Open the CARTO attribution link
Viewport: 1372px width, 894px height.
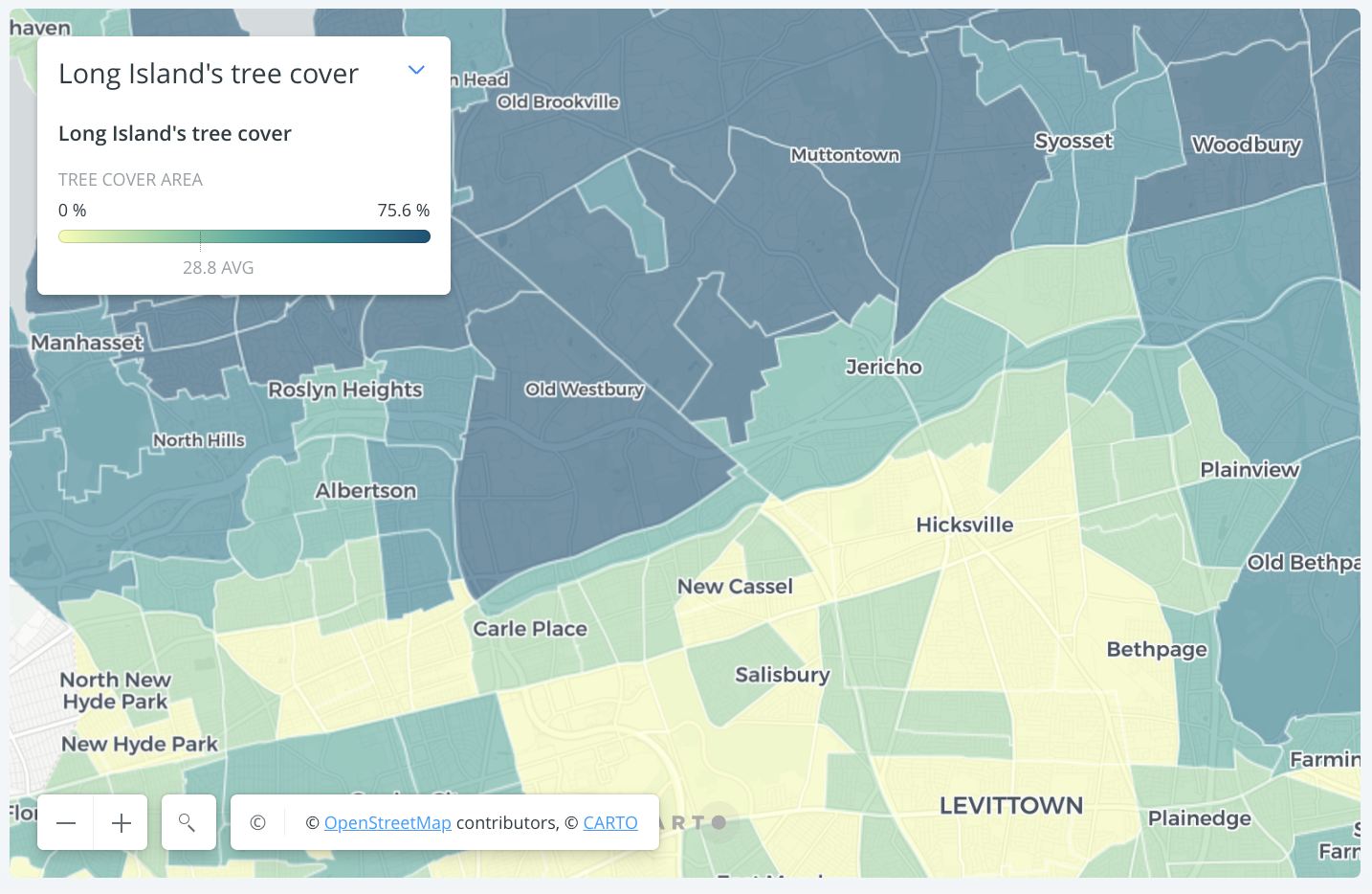609,822
